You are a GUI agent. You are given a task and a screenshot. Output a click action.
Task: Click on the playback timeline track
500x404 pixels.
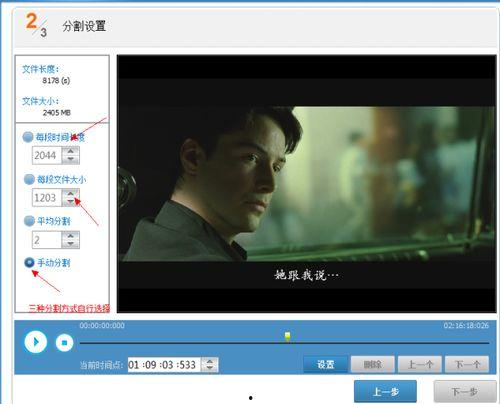pyautogui.click(x=284, y=343)
